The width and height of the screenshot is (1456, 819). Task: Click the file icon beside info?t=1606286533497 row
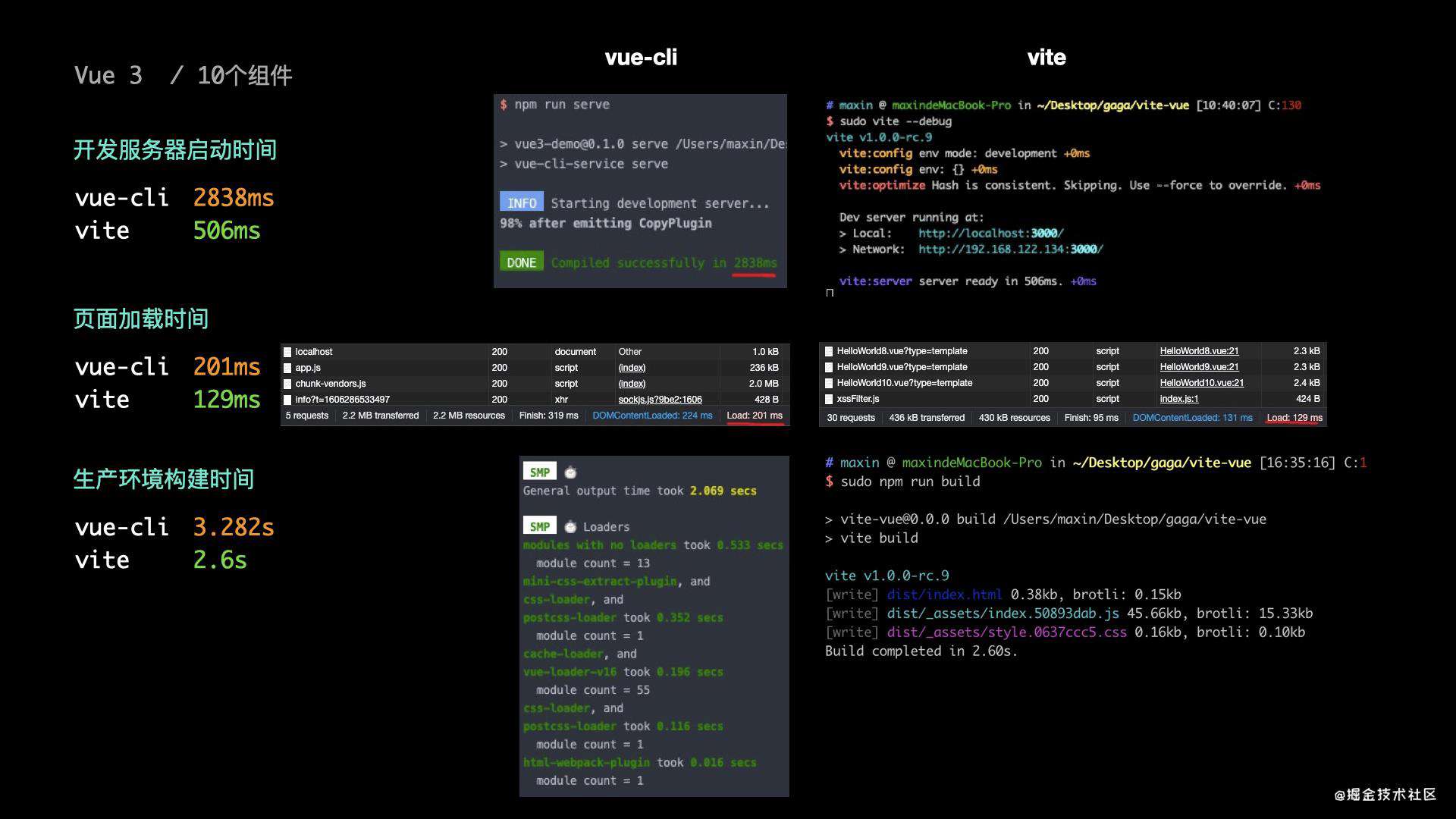pos(287,400)
